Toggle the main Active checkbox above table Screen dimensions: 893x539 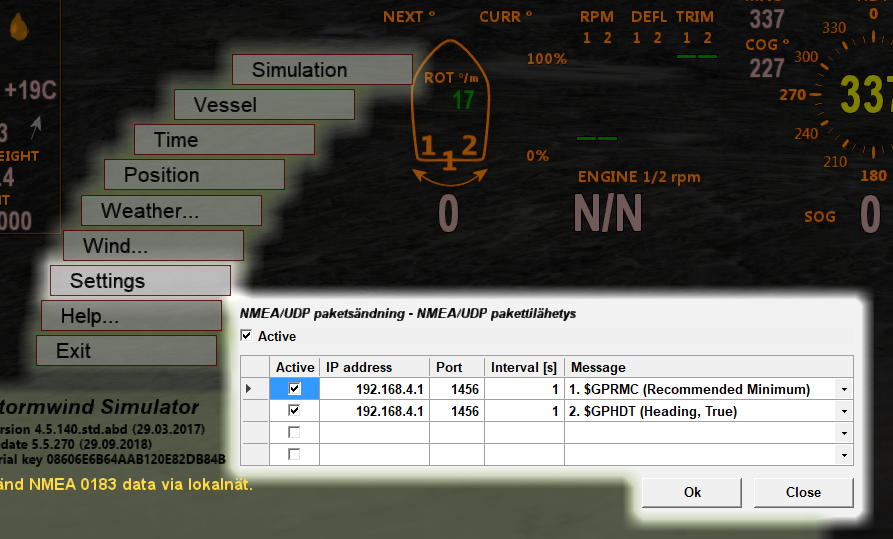pyautogui.click(x=247, y=336)
